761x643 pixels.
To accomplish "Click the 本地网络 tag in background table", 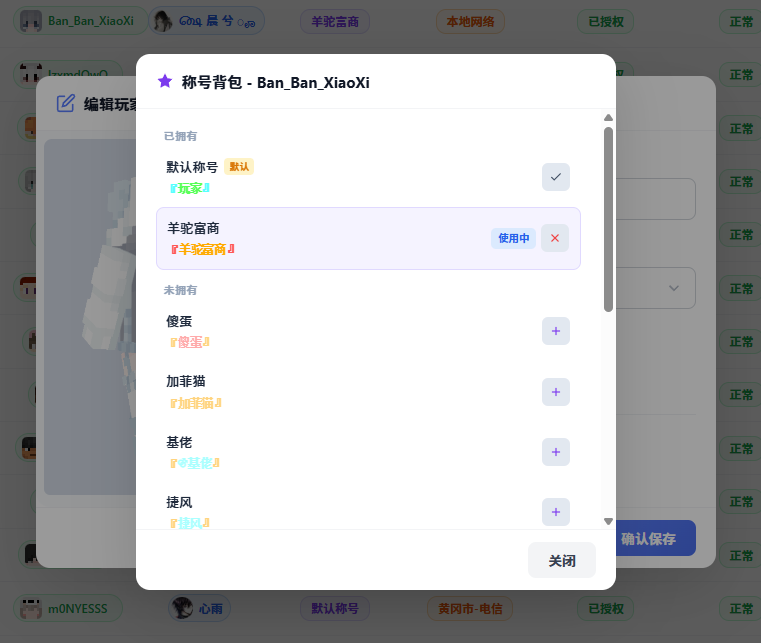I will [470, 22].
